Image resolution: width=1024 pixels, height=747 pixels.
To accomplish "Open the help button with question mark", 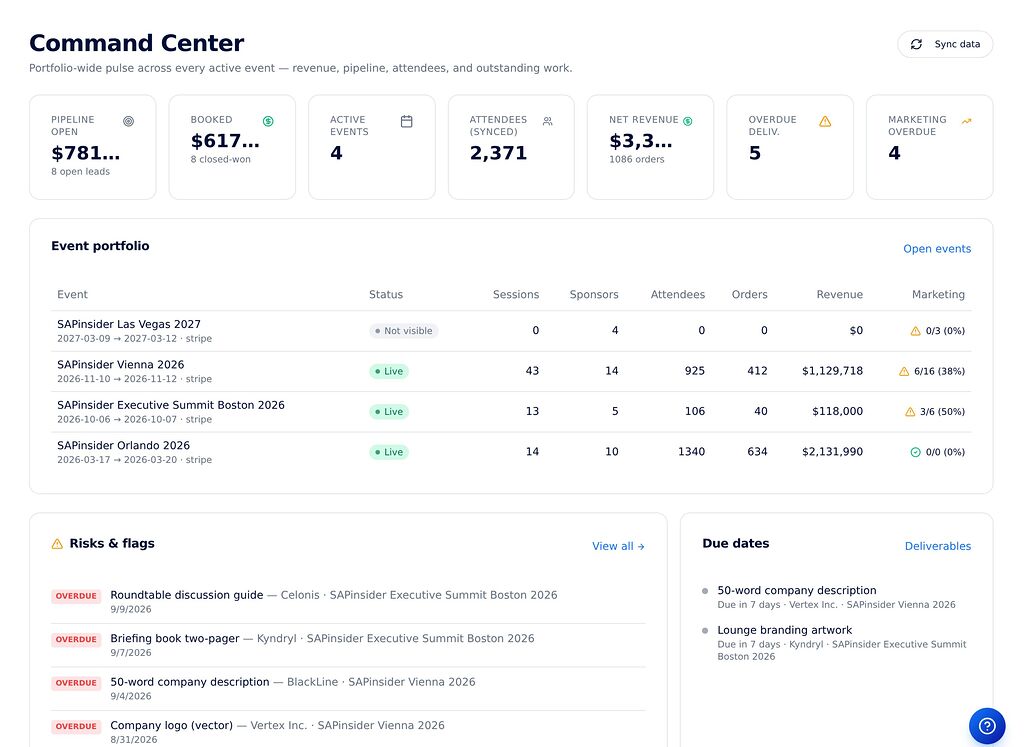I will point(987,725).
